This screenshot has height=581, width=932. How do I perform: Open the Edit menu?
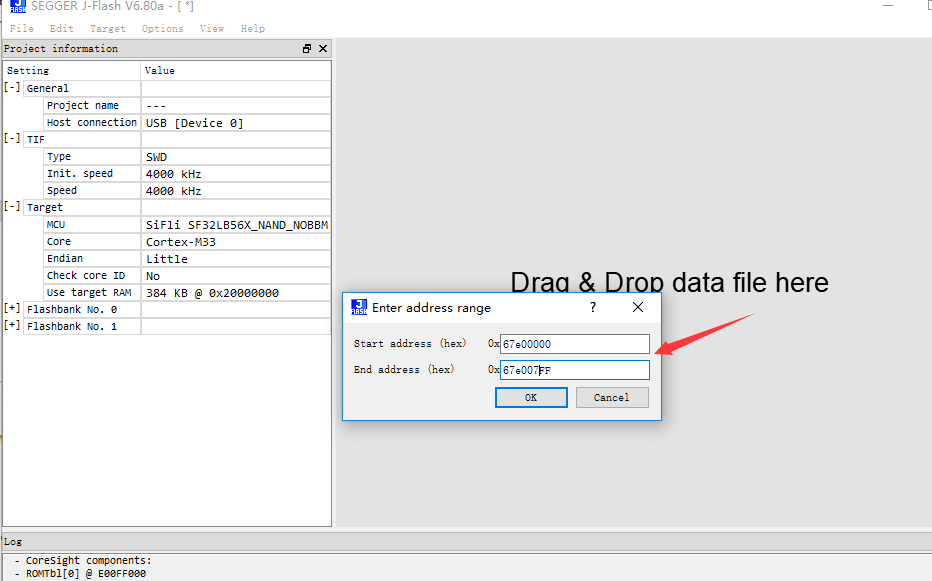[61, 29]
